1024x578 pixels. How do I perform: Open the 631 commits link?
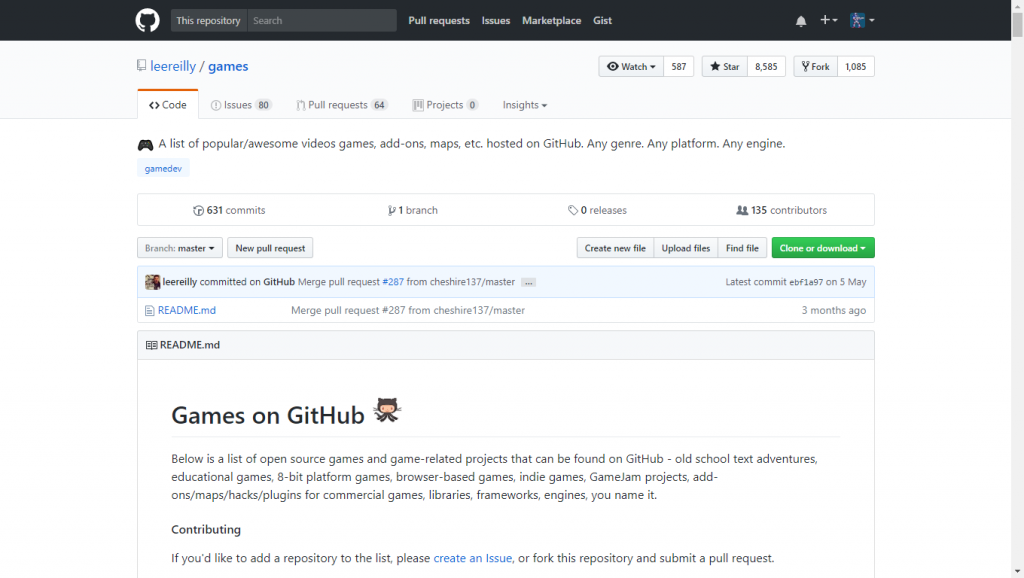229,210
